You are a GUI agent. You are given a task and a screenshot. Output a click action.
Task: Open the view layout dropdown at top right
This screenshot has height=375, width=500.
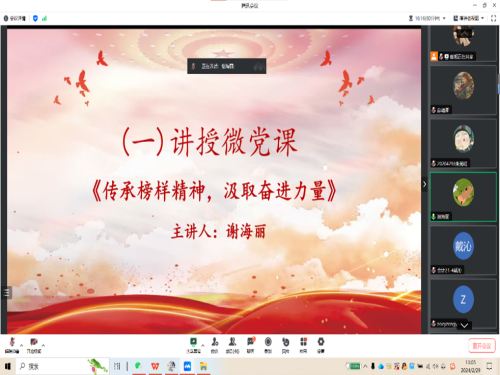point(468,18)
